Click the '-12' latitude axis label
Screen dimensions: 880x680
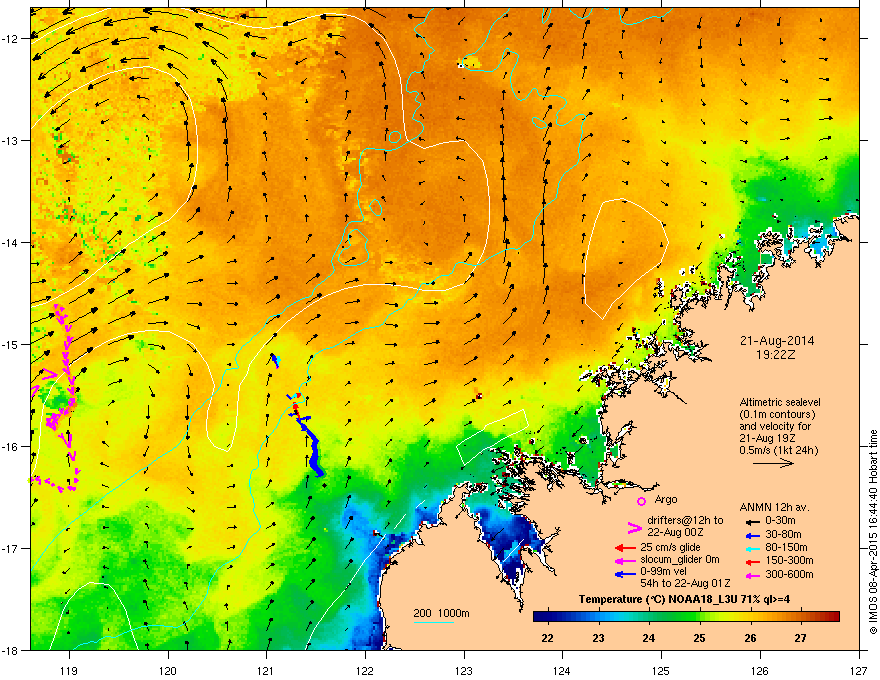11,39
